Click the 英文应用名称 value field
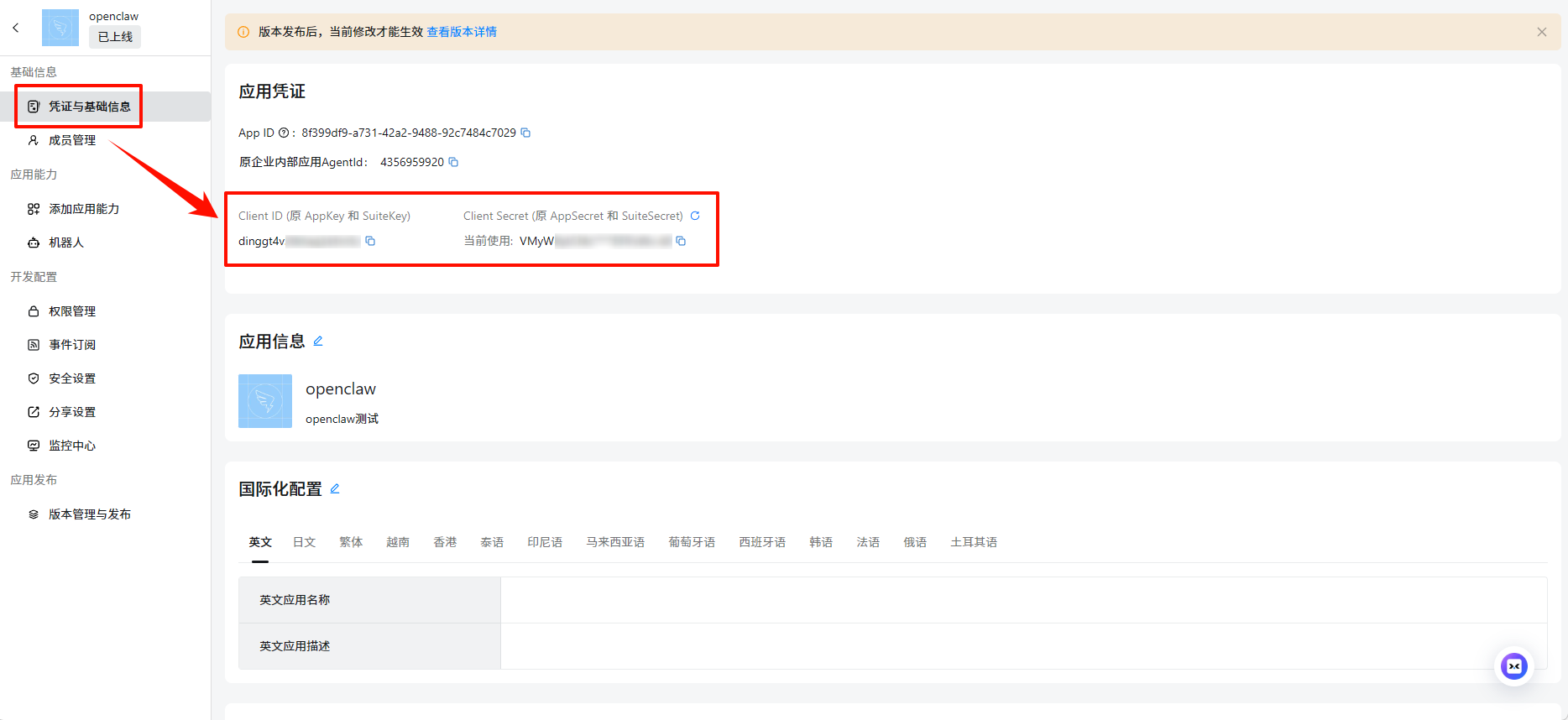Image resolution: width=1568 pixels, height=720 pixels. click(1022, 600)
